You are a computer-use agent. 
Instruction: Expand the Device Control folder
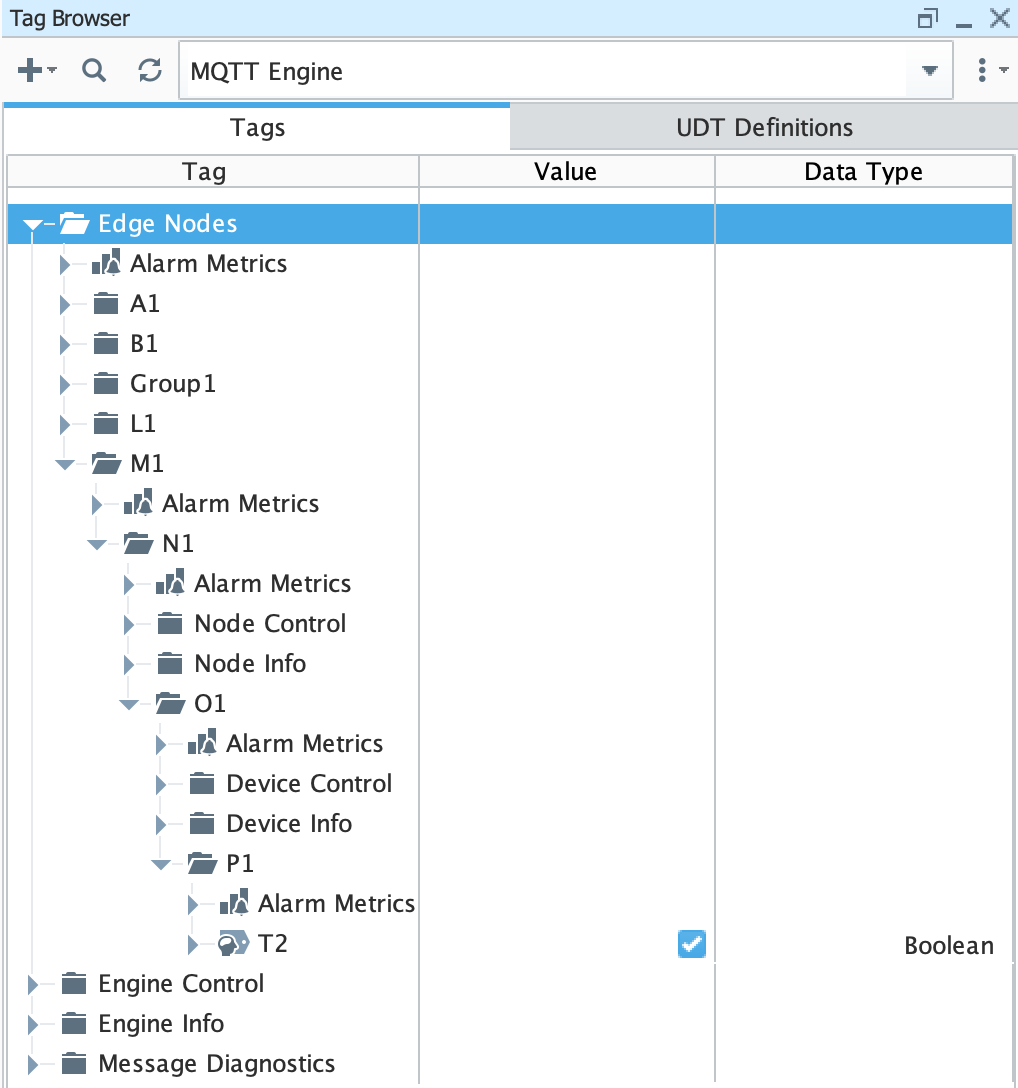(x=161, y=784)
